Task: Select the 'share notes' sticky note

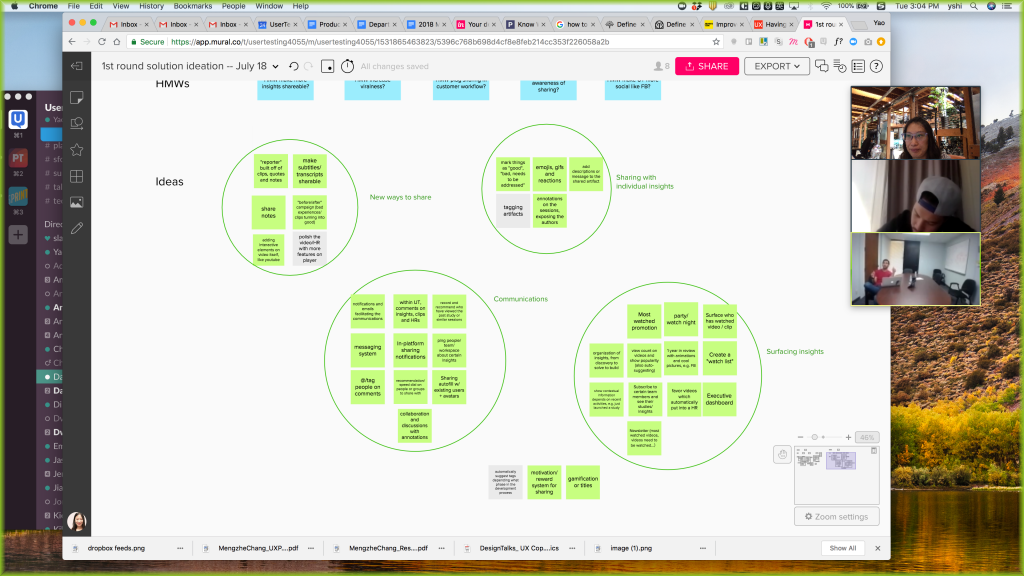Action: click(x=268, y=212)
